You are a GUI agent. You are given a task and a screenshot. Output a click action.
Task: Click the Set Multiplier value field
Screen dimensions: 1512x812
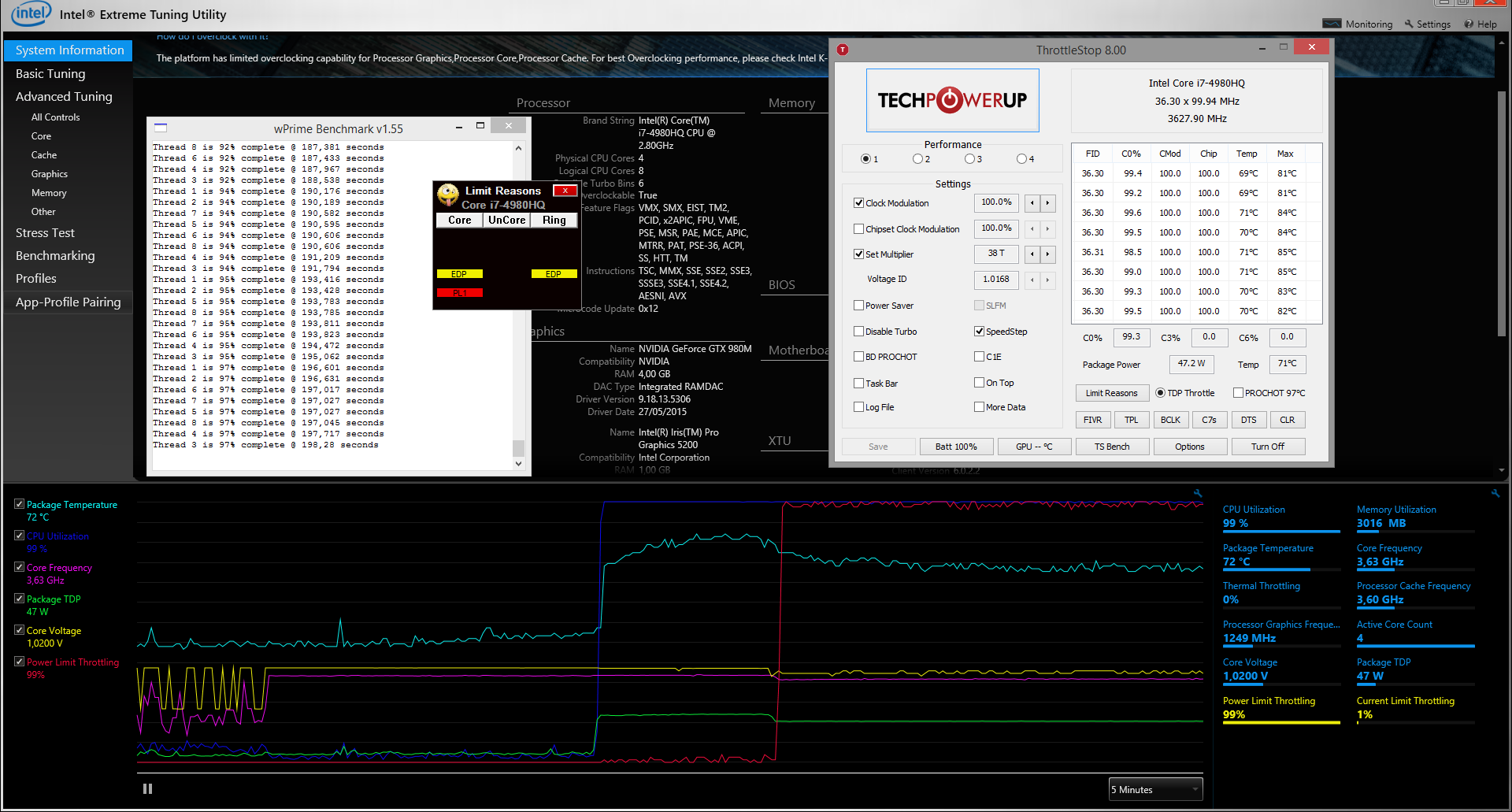(996, 254)
